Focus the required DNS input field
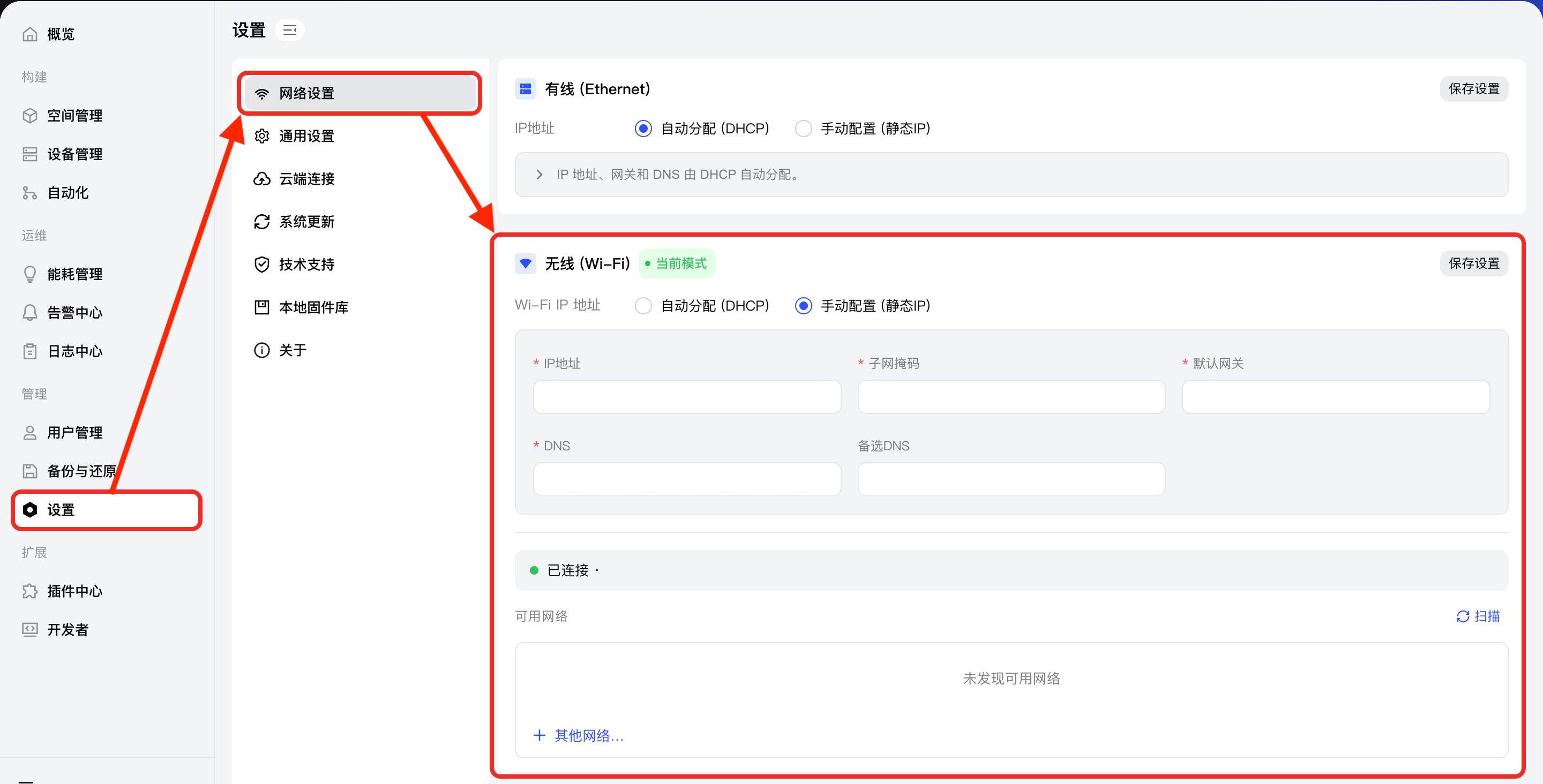This screenshot has width=1543, height=784. coord(687,479)
